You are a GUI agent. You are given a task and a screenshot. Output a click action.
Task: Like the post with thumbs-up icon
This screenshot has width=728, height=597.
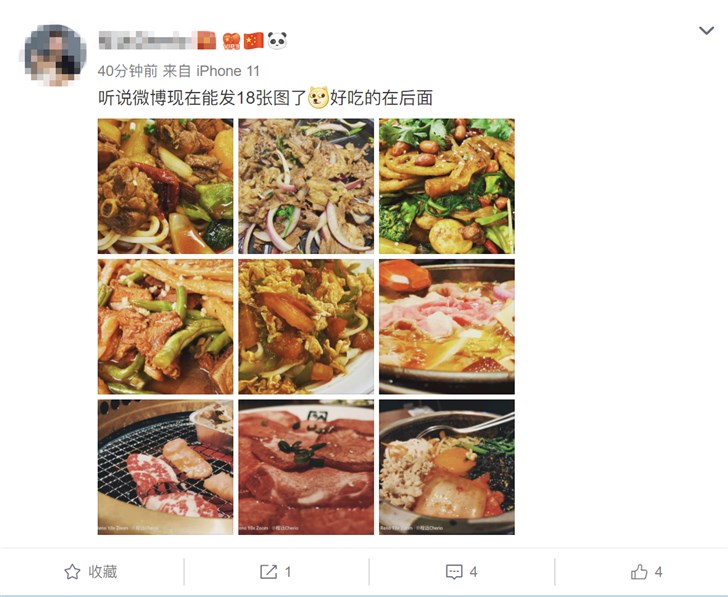coord(639,571)
